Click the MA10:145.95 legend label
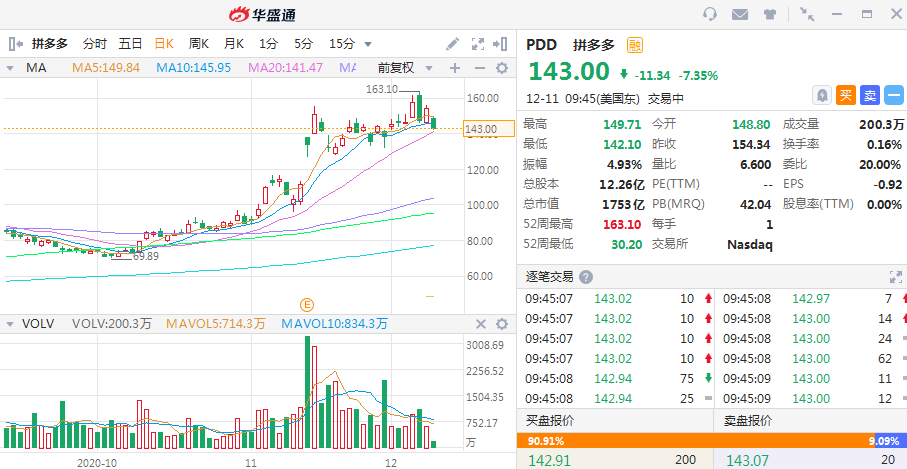This screenshot has width=907, height=469. click(193, 68)
